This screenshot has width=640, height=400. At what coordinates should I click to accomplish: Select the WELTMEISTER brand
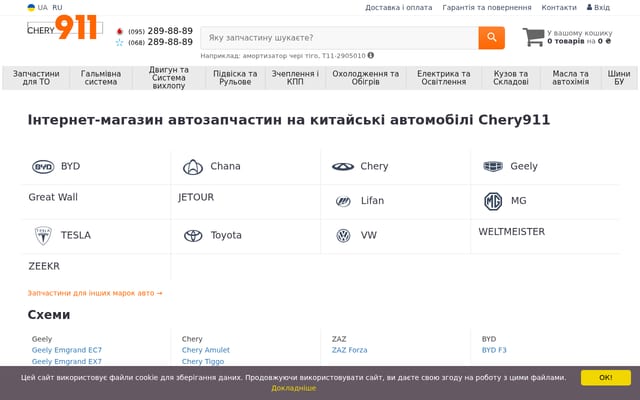[511, 232]
